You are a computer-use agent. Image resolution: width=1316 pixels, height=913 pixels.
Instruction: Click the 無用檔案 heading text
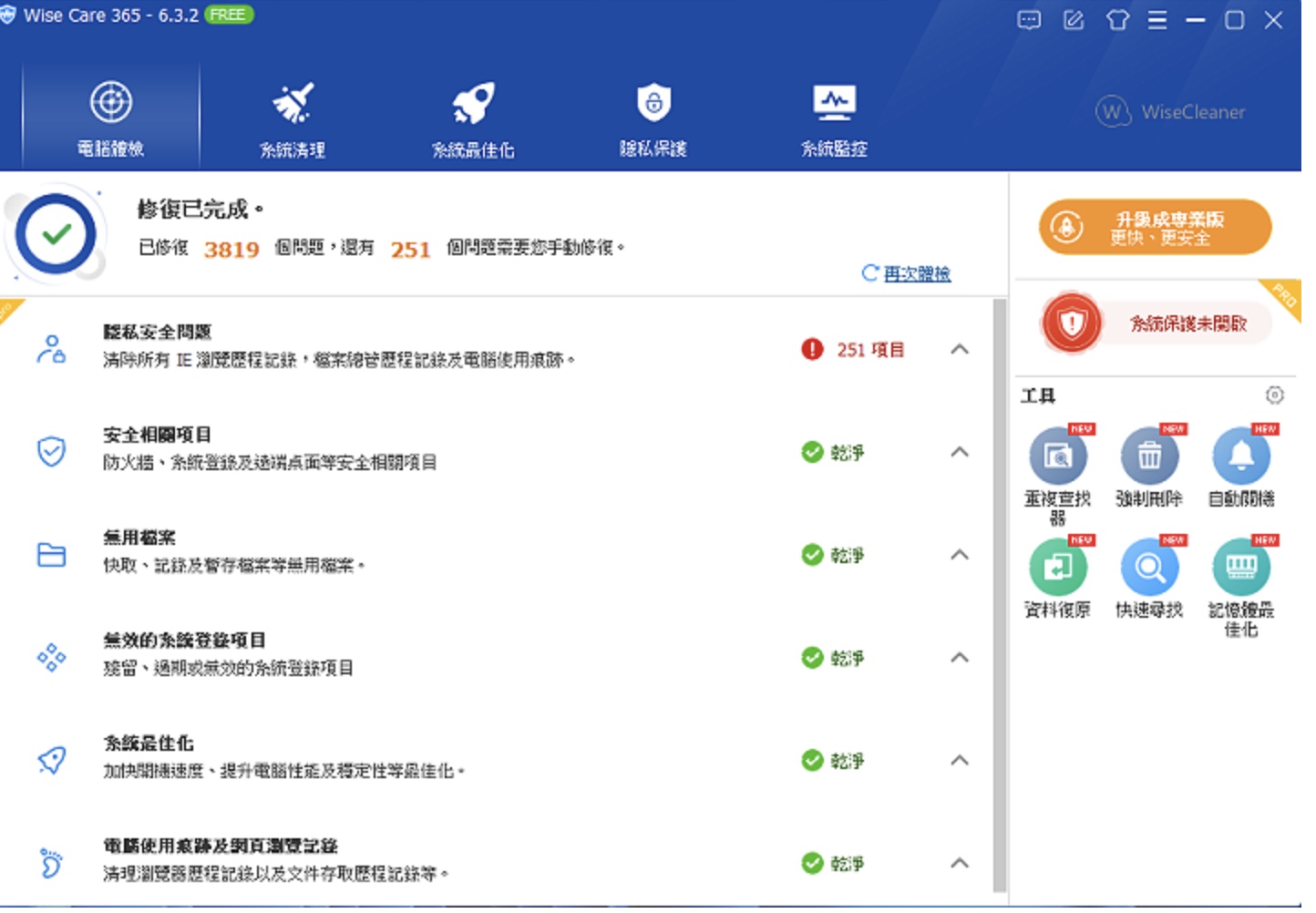coord(139,538)
